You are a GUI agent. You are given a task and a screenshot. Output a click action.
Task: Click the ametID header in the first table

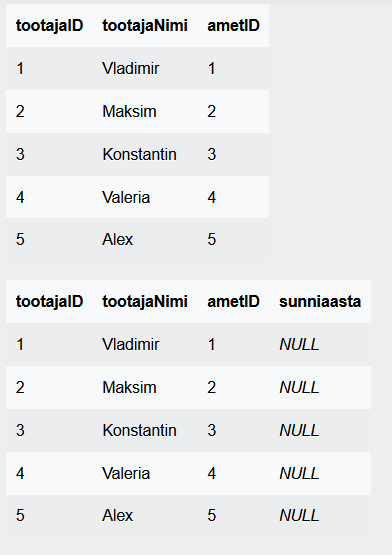tap(233, 25)
